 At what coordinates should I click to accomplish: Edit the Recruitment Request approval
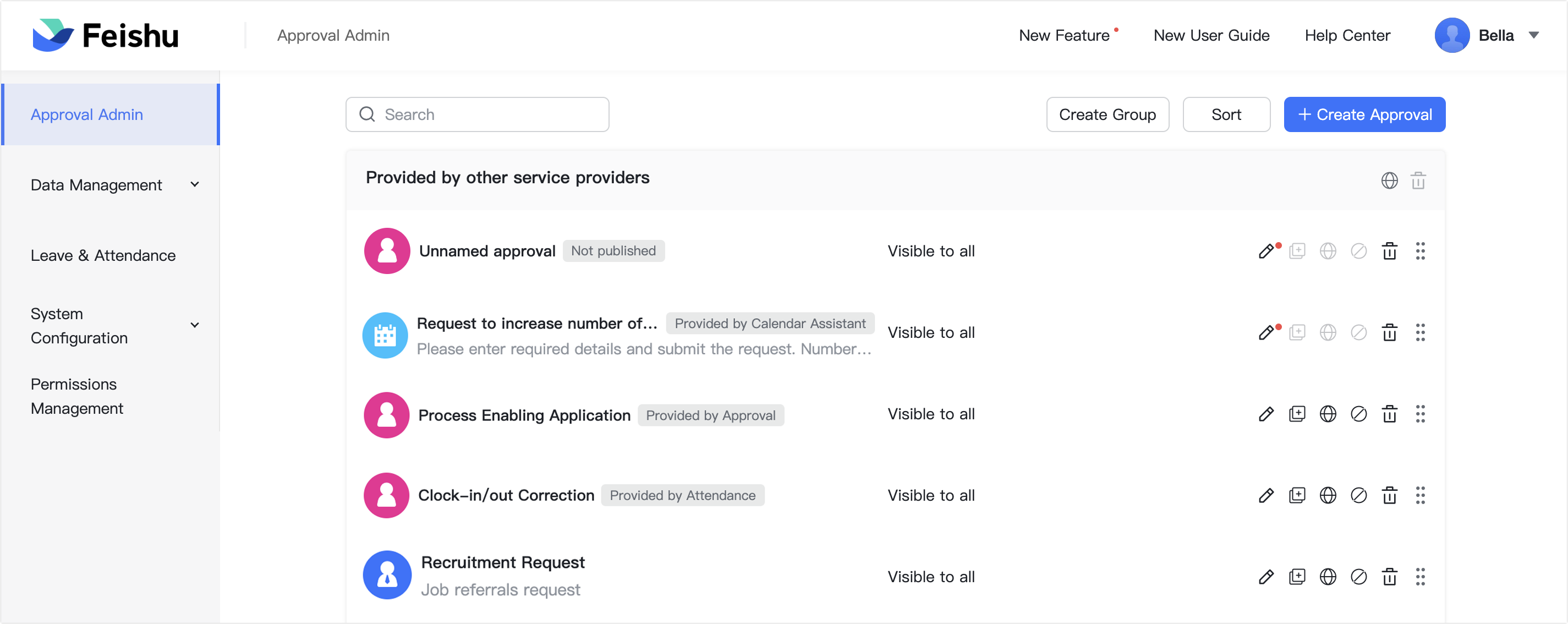(1267, 577)
